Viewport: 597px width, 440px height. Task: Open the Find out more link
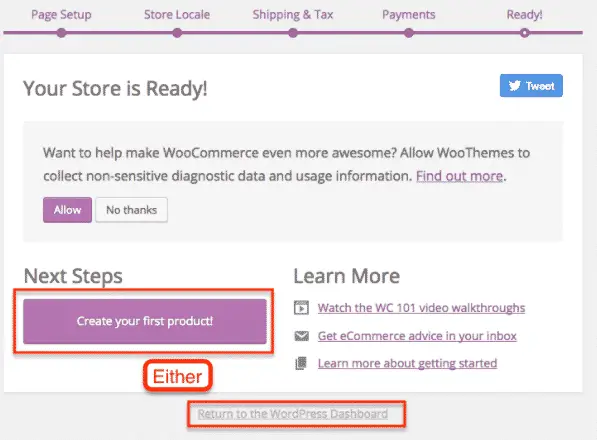[x=460, y=176]
